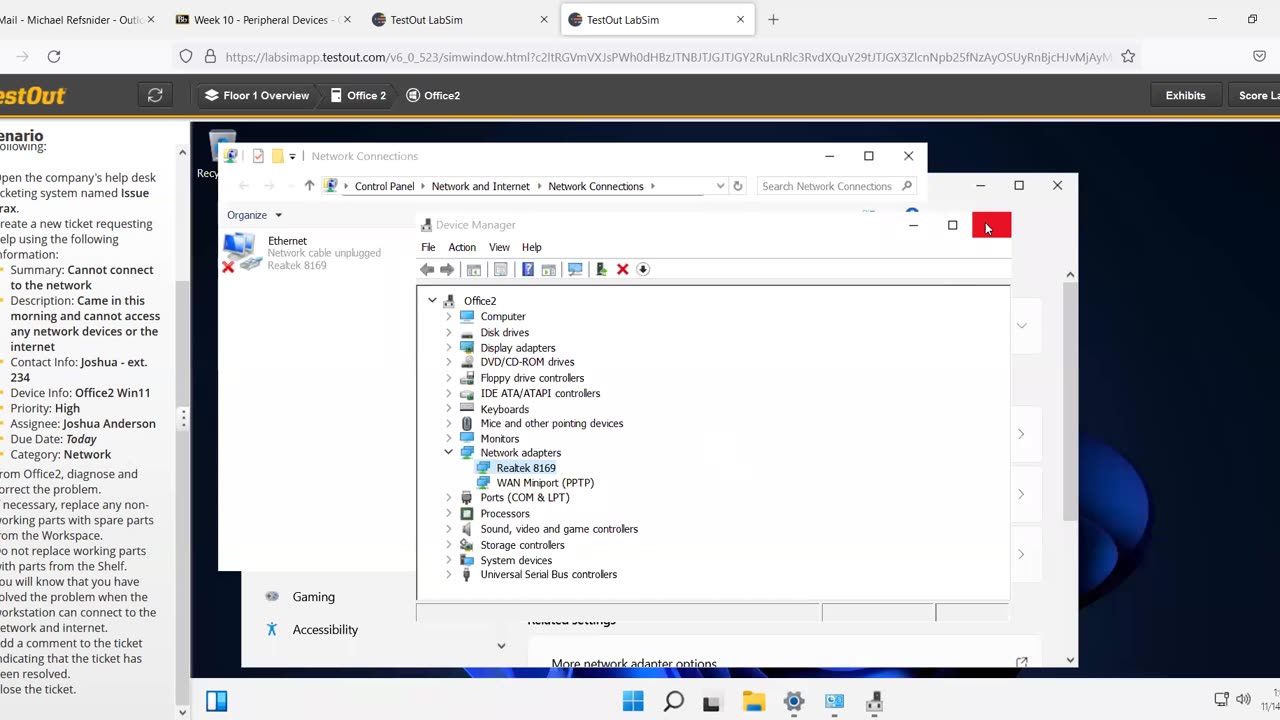Select the Ethernet adapter with red X

[x=302, y=253]
